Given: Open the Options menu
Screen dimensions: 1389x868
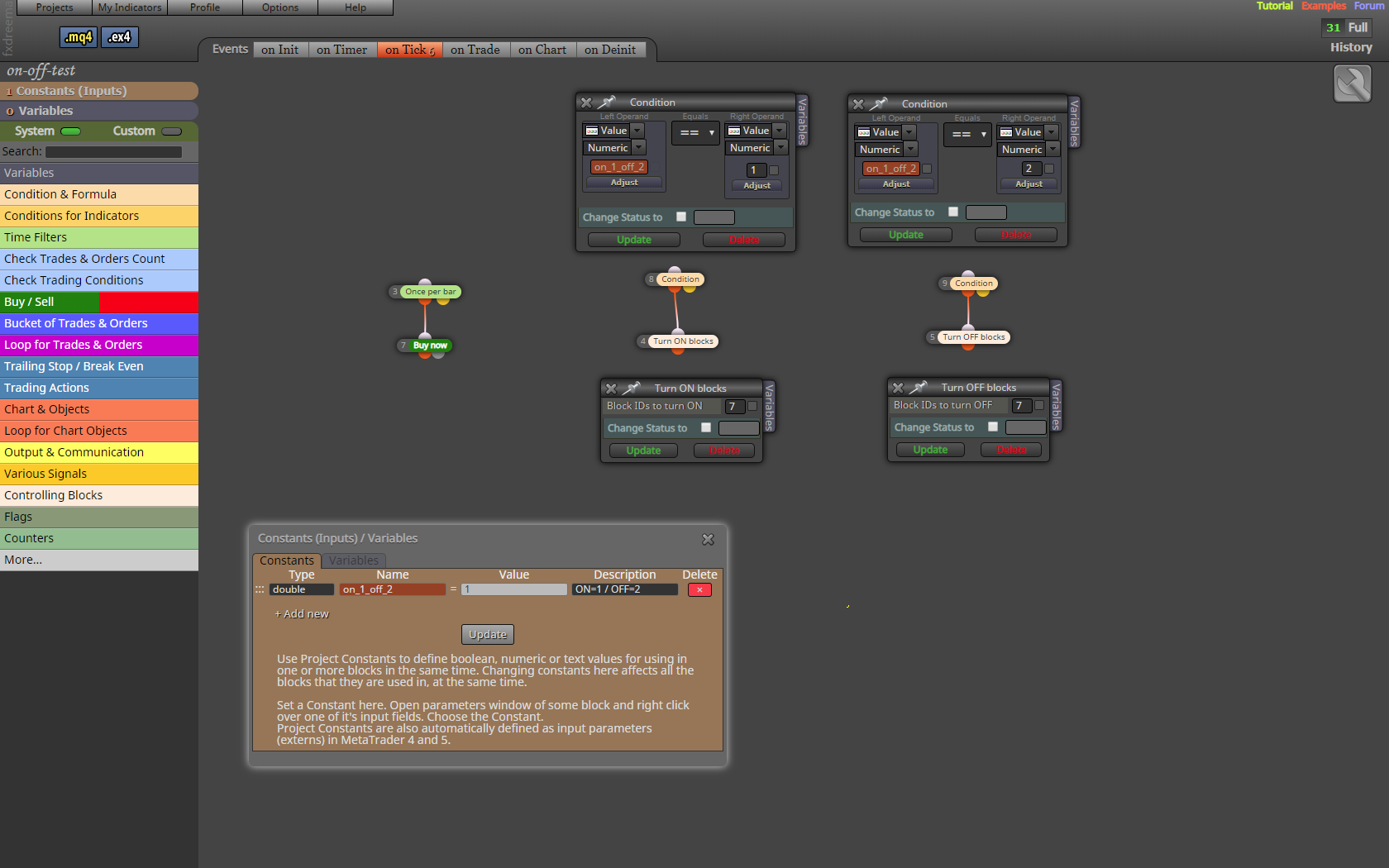Looking at the screenshot, I should 280,7.
